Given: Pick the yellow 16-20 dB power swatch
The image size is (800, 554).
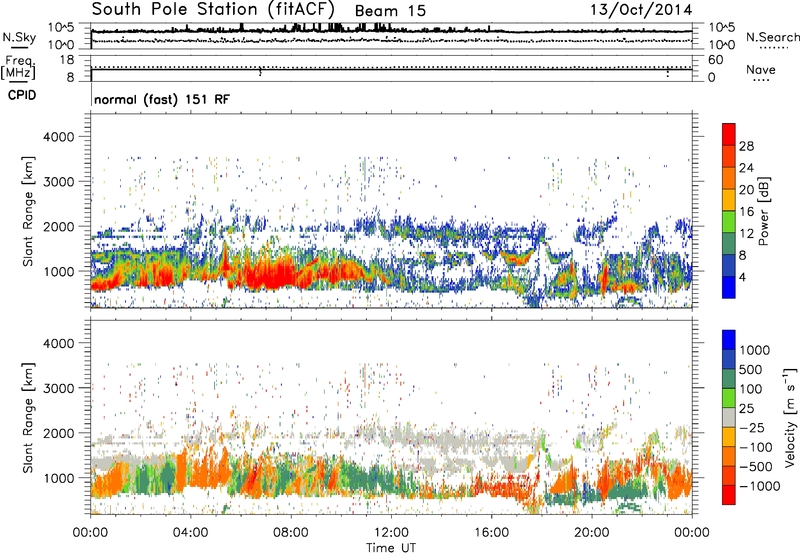Looking at the screenshot, I should [729, 200].
